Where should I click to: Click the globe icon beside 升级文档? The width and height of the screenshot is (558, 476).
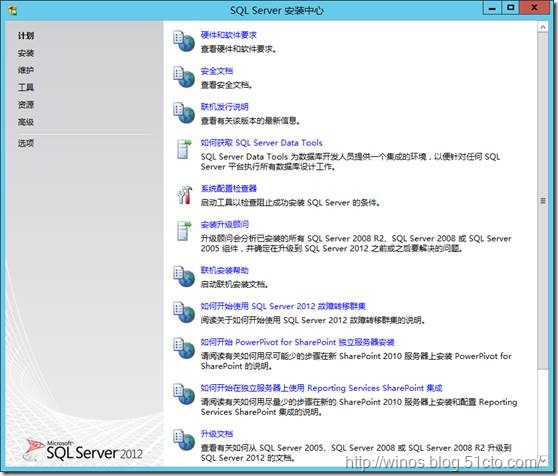click(184, 440)
